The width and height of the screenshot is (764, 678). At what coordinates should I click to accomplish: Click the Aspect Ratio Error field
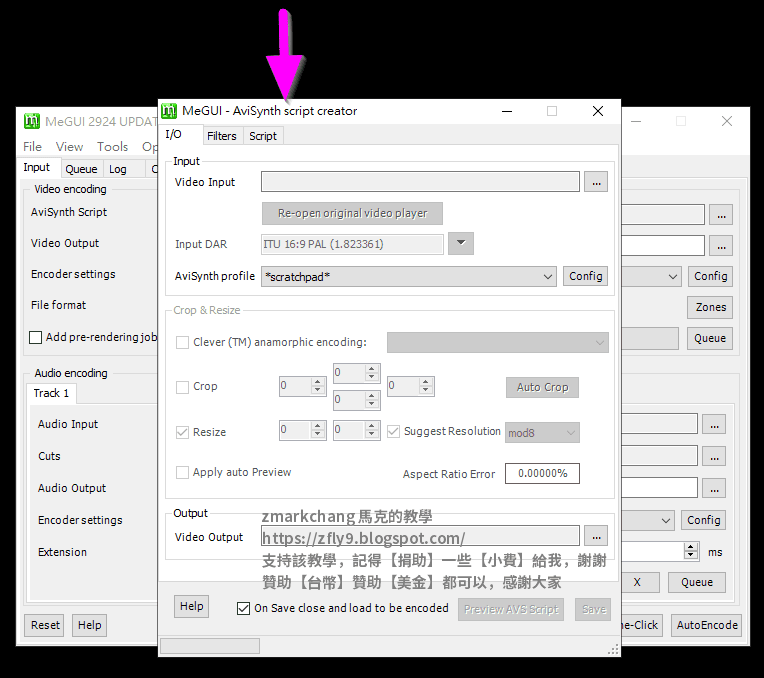[x=542, y=473]
